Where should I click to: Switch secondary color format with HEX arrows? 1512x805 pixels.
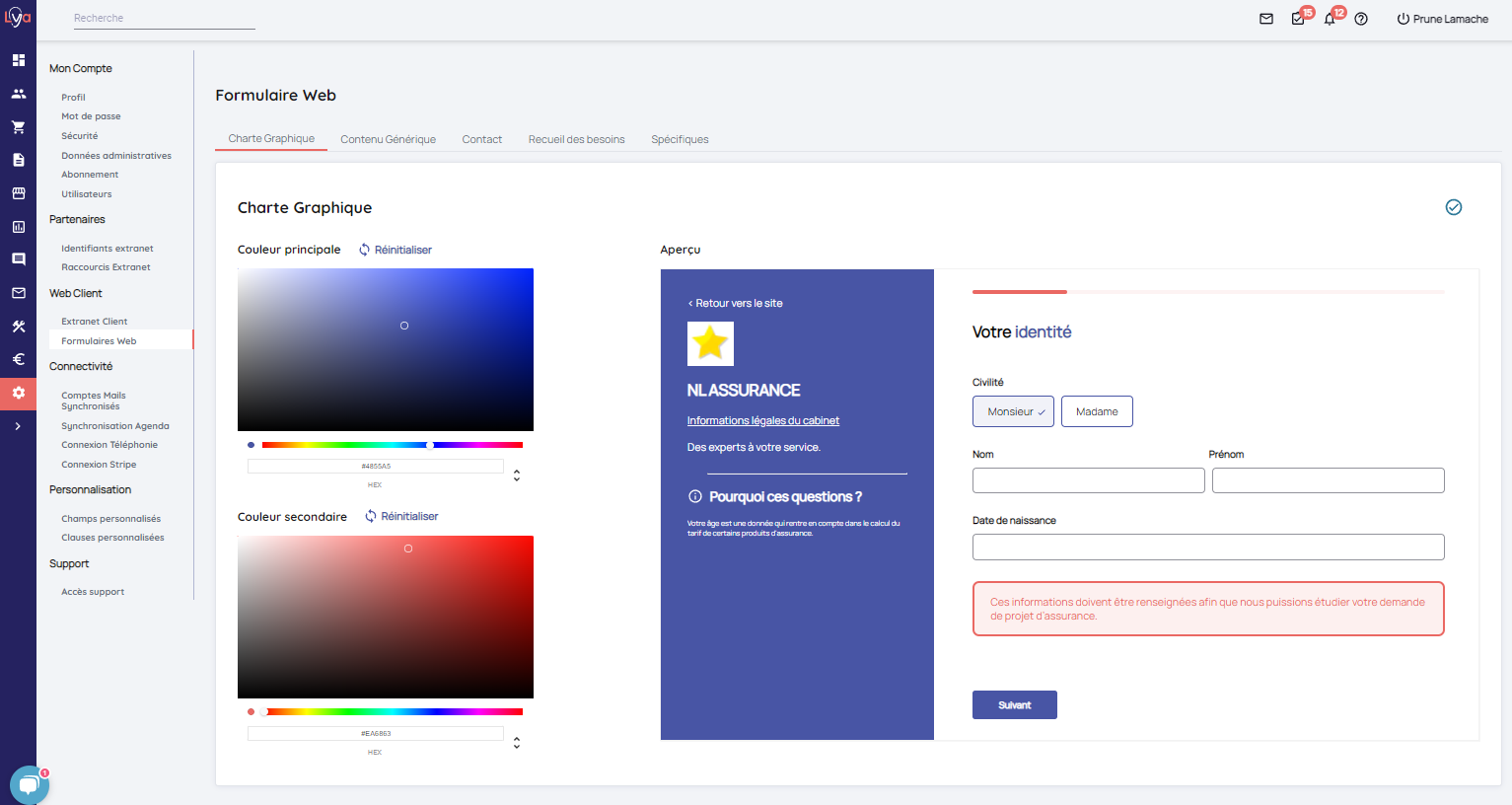point(517,743)
